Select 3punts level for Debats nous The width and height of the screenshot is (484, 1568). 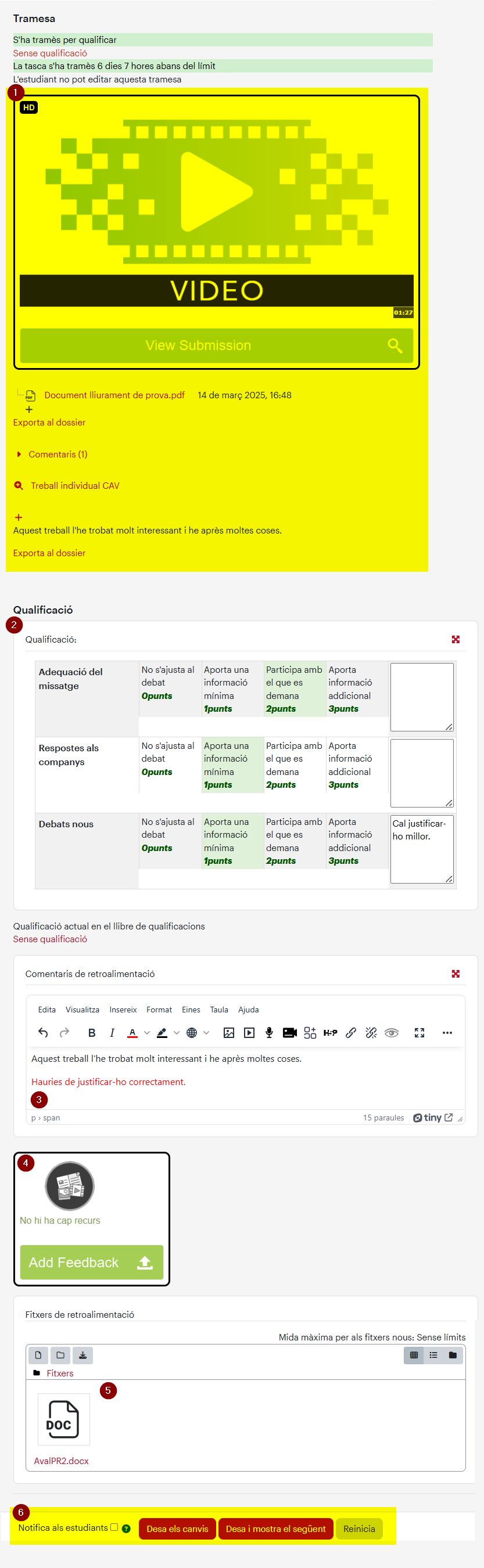[357, 841]
